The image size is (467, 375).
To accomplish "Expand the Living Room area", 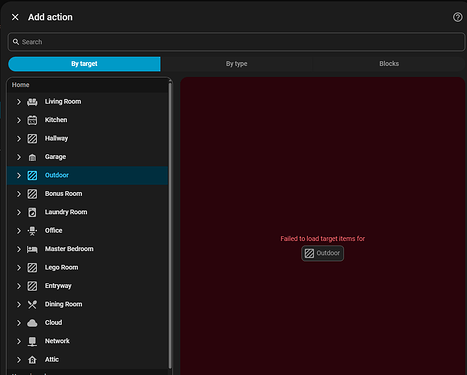I will 19,102.
